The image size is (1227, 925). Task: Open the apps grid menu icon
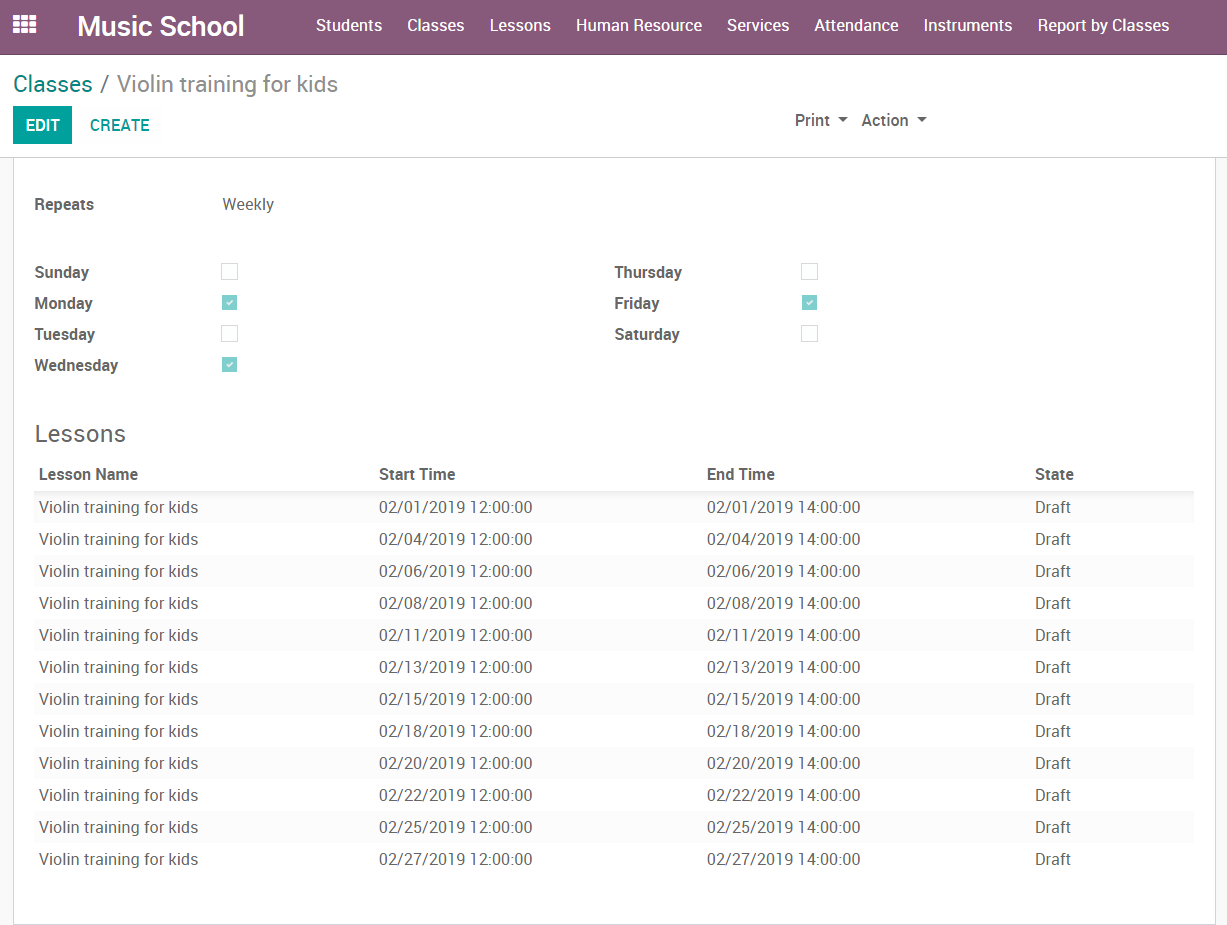pos(24,25)
